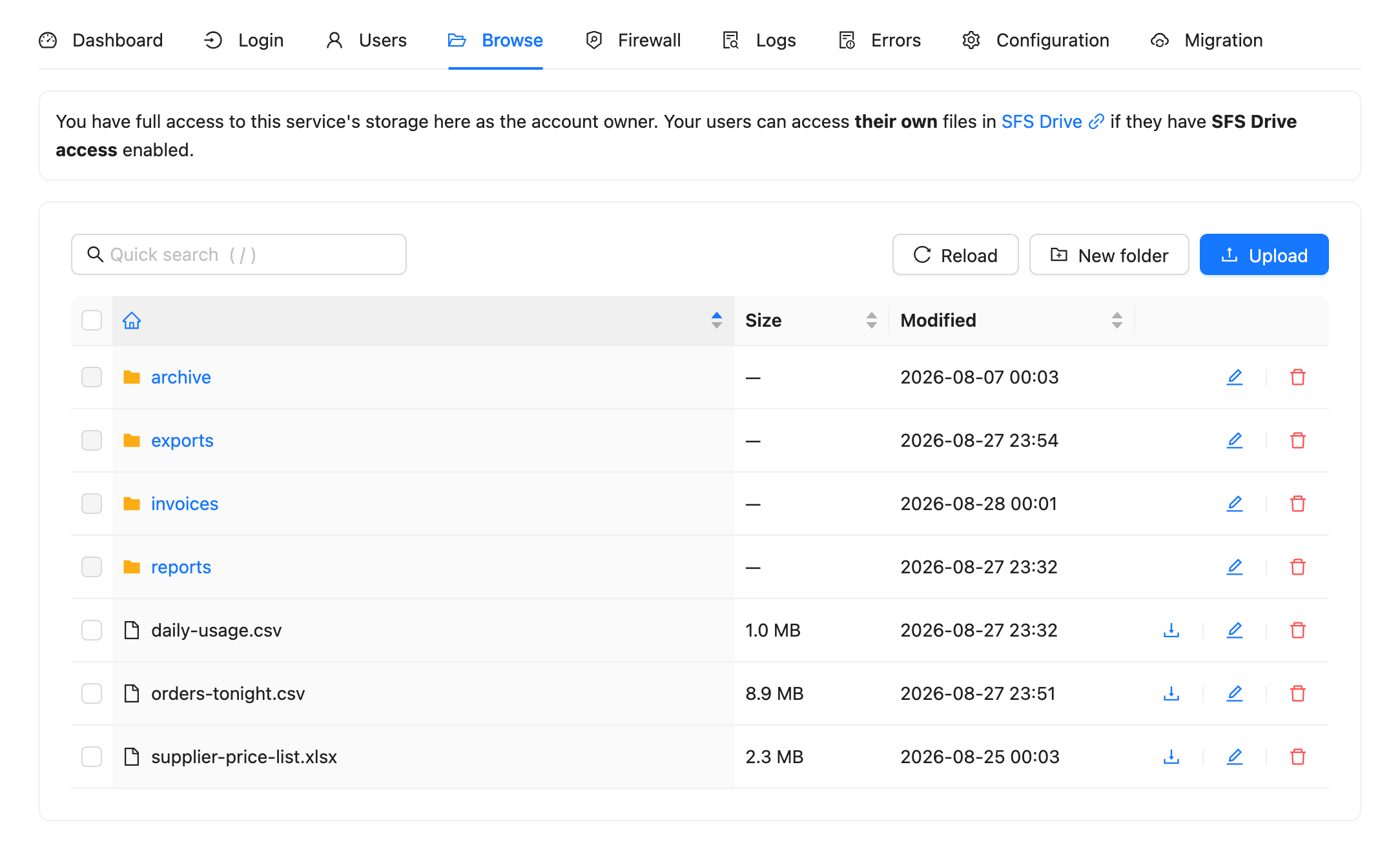Rename the exports folder with pencil icon

1235,440
